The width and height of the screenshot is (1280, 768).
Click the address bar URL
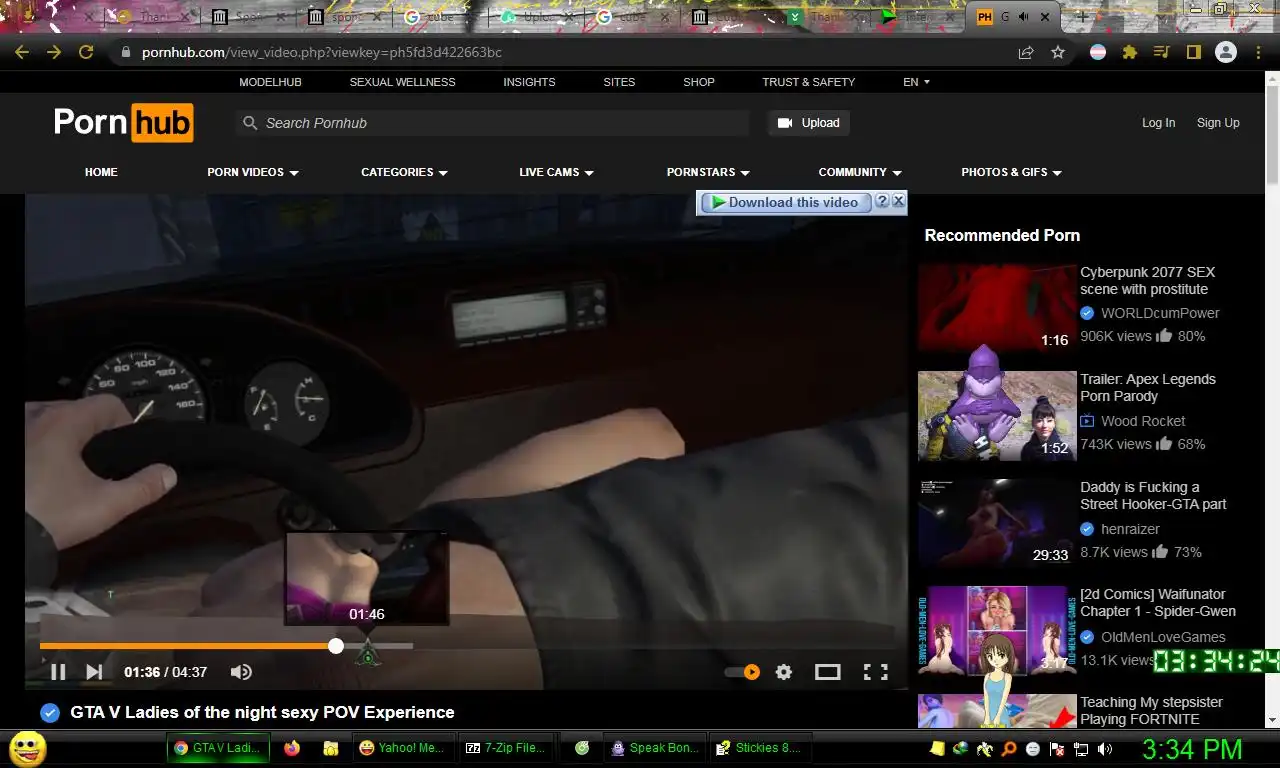[x=322, y=52]
